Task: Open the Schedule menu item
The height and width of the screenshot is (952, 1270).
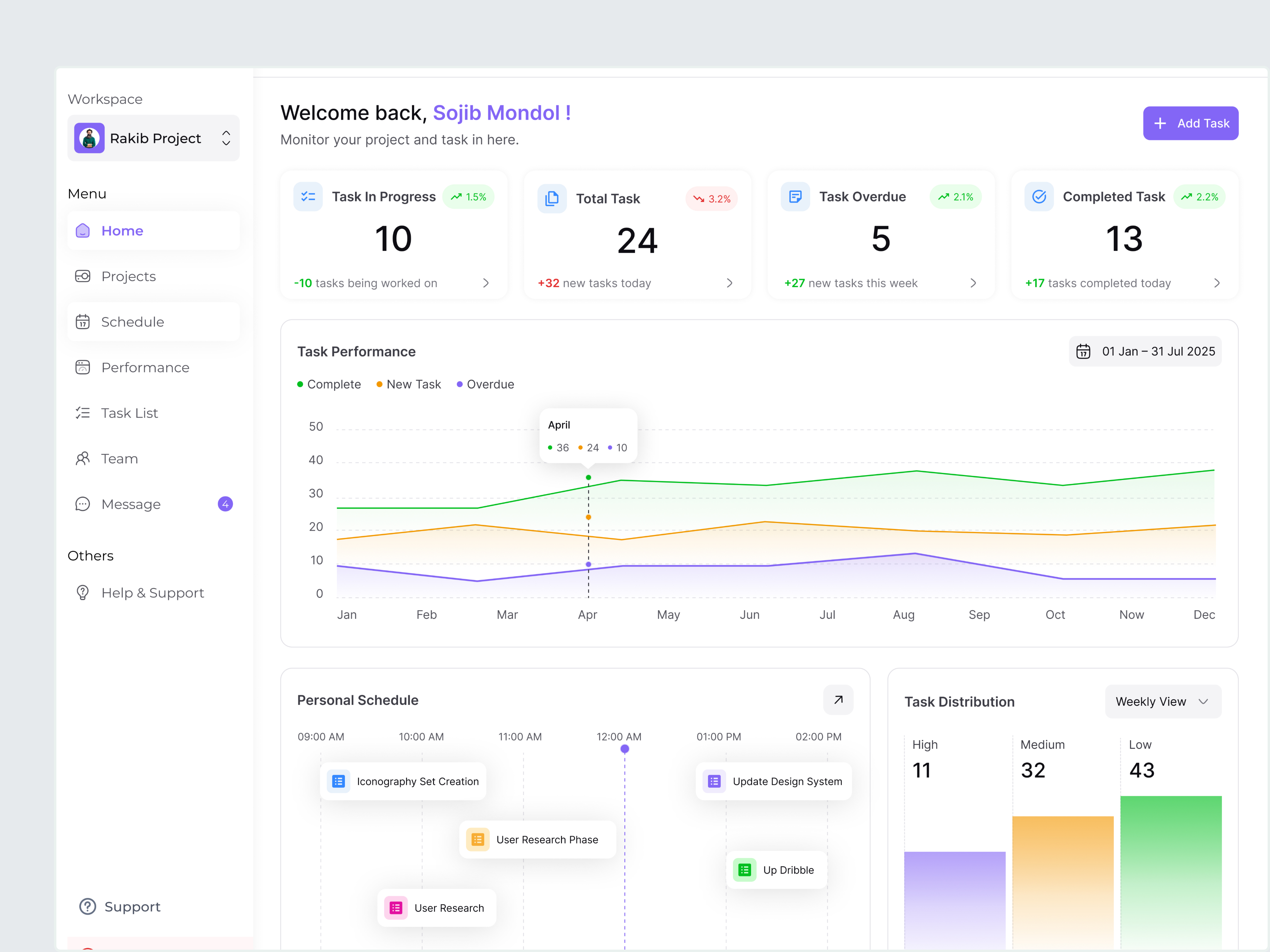Action: (154, 322)
